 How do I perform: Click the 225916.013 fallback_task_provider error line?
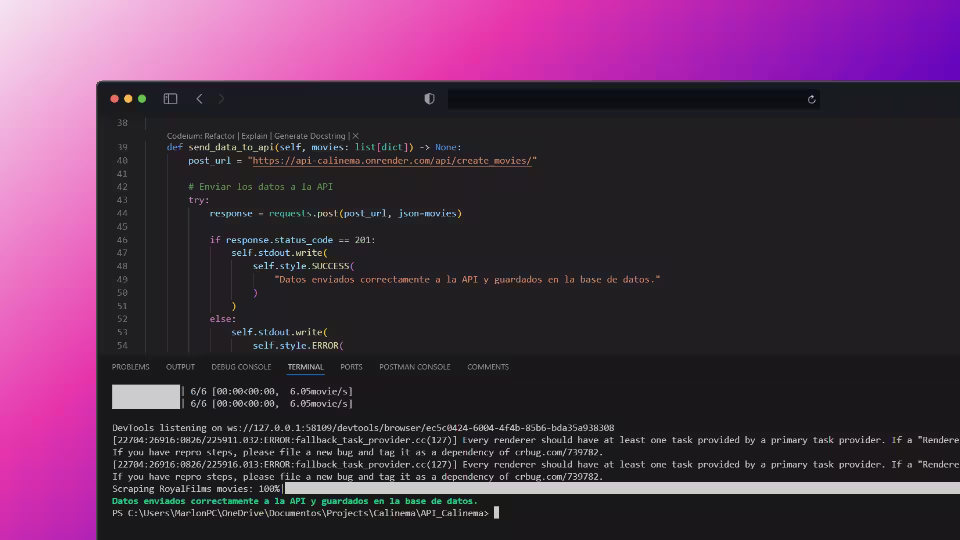[536, 464]
